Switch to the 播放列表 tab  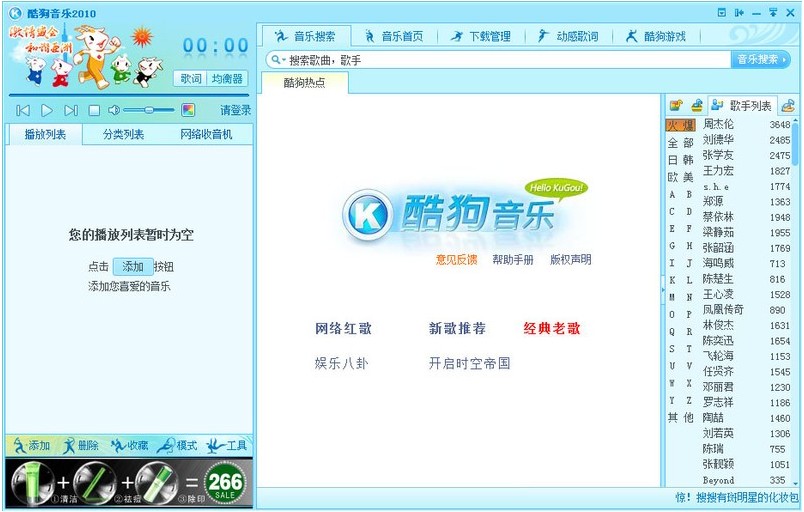(45, 134)
